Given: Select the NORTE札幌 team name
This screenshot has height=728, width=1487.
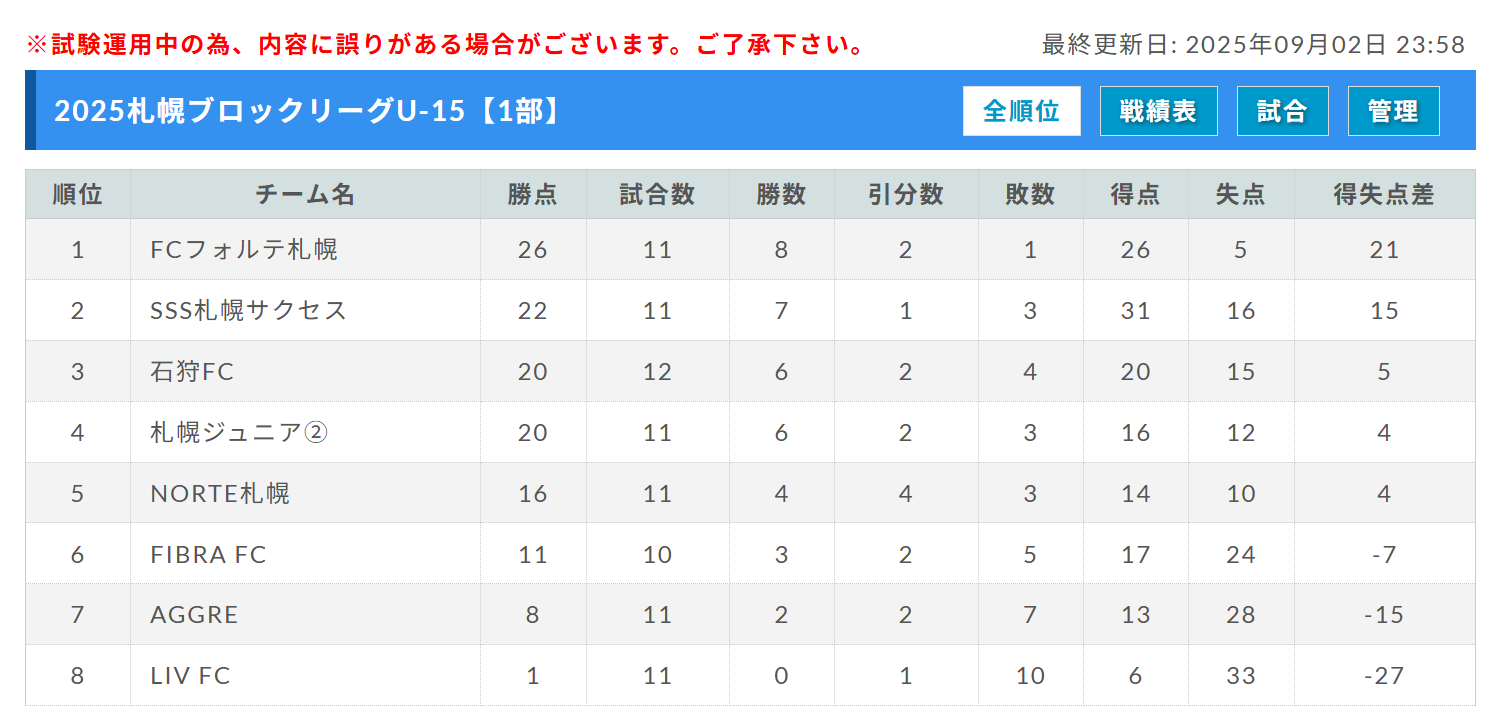Looking at the screenshot, I should pos(220,493).
